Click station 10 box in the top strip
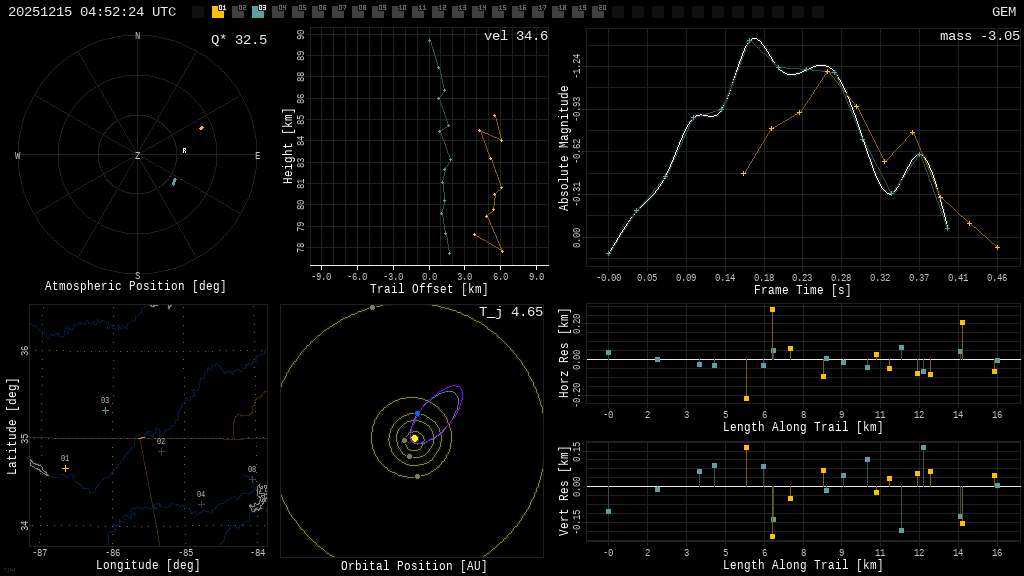Viewport: 1024px width, 576px height. pos(398,12)
